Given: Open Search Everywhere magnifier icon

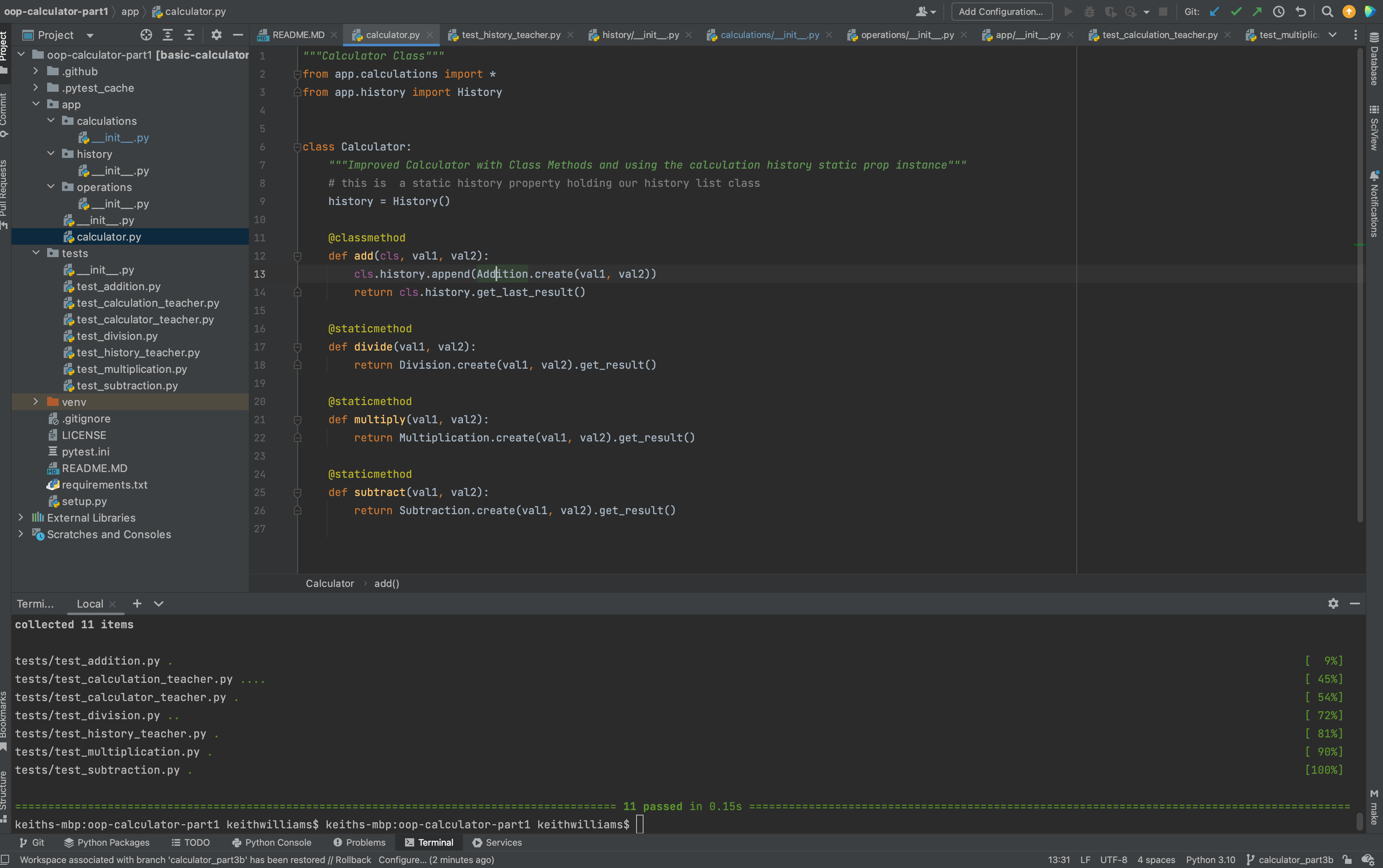Looking at the screenshot, I should click(x=1327, y=12).
